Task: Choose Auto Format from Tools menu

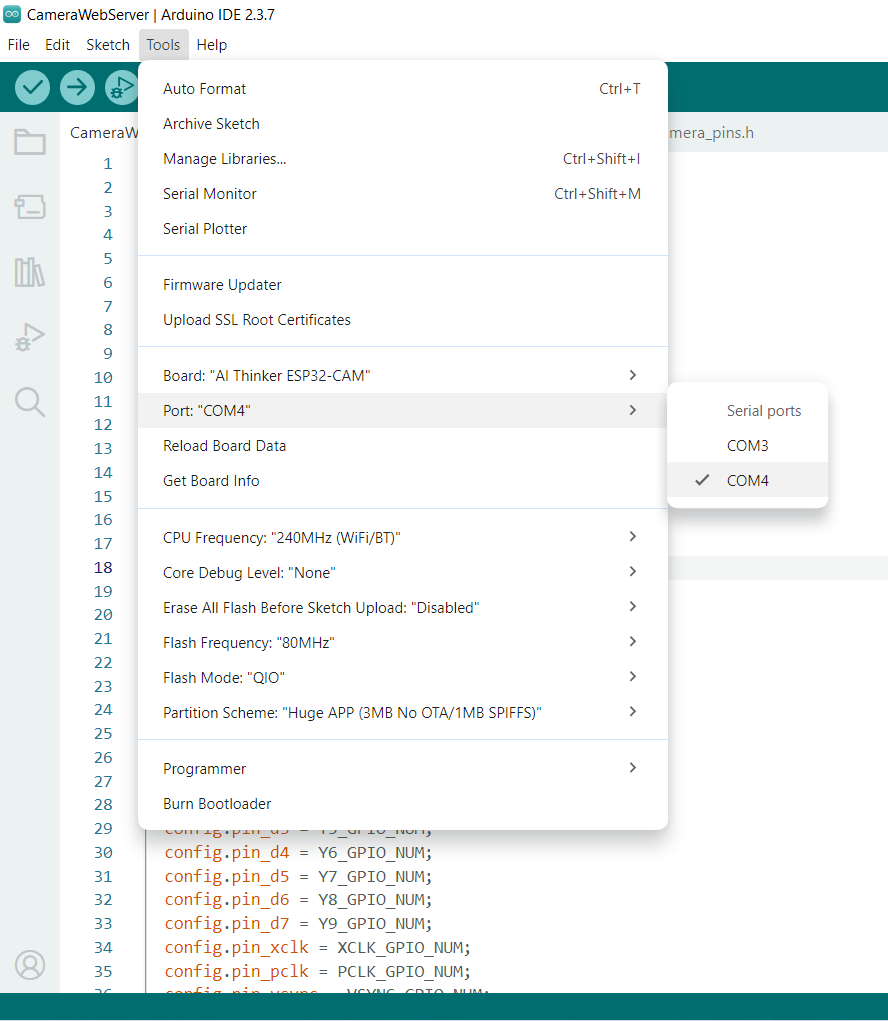Action: pyautogui.click(x=403, y=89)
